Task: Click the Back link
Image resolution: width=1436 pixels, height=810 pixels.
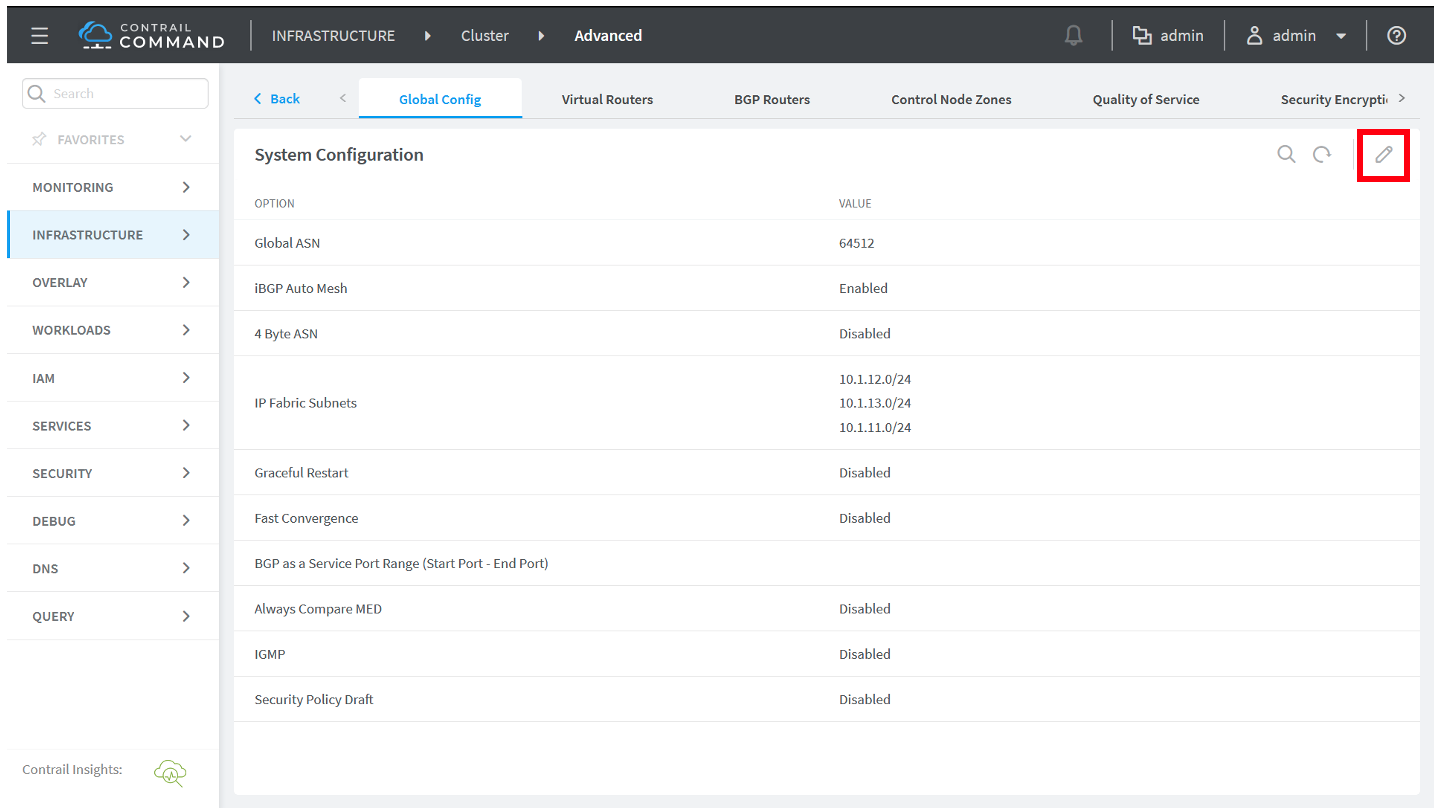Action: [x=277, y=98]
